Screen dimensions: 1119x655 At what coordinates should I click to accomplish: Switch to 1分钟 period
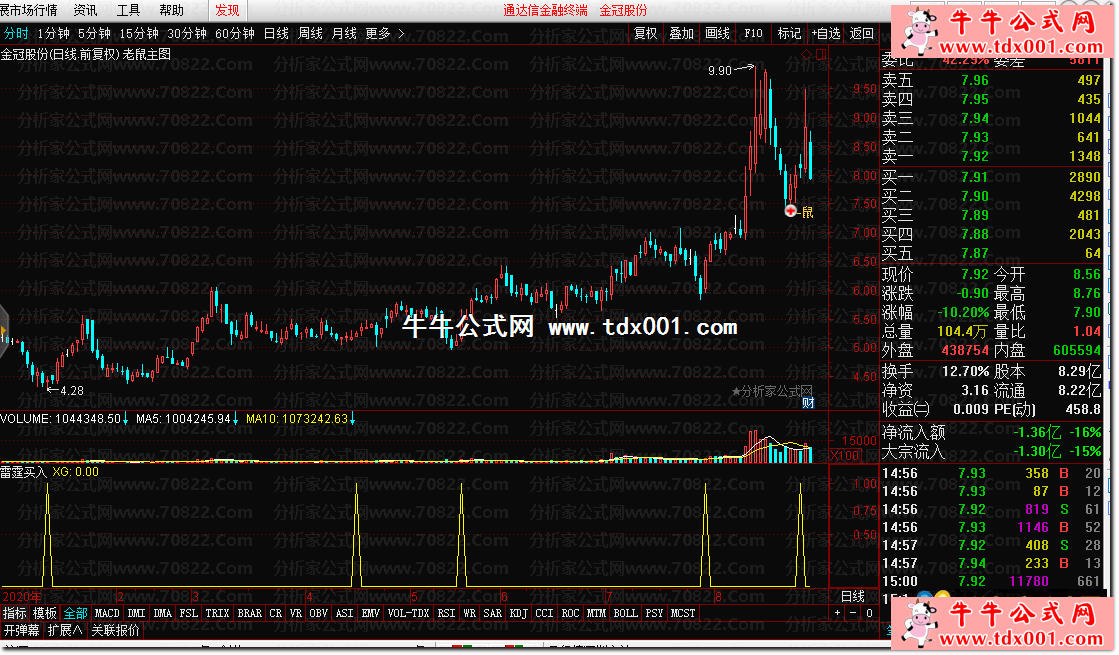54,34
